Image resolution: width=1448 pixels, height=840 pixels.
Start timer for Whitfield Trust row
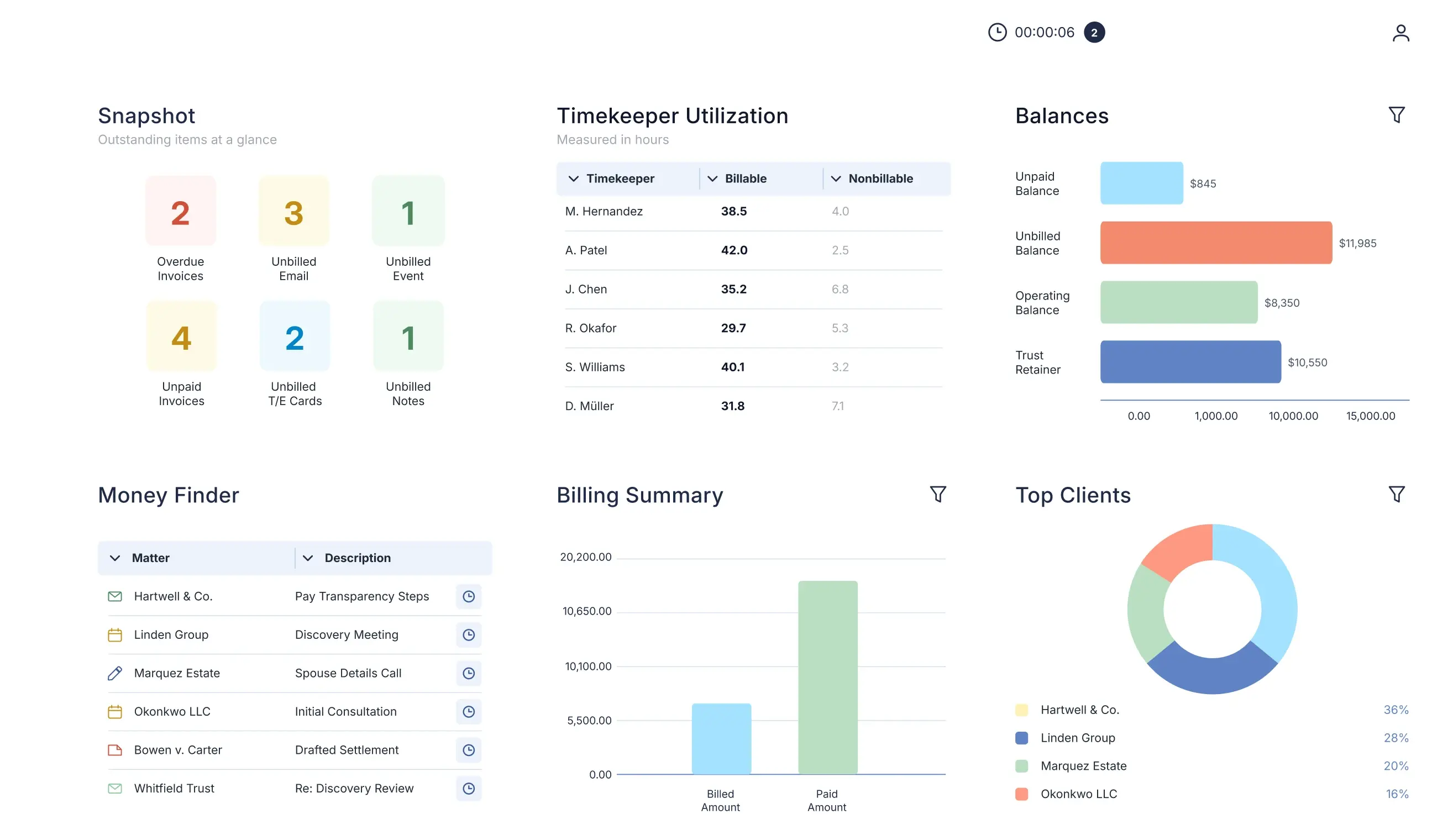tap(468, 788)
